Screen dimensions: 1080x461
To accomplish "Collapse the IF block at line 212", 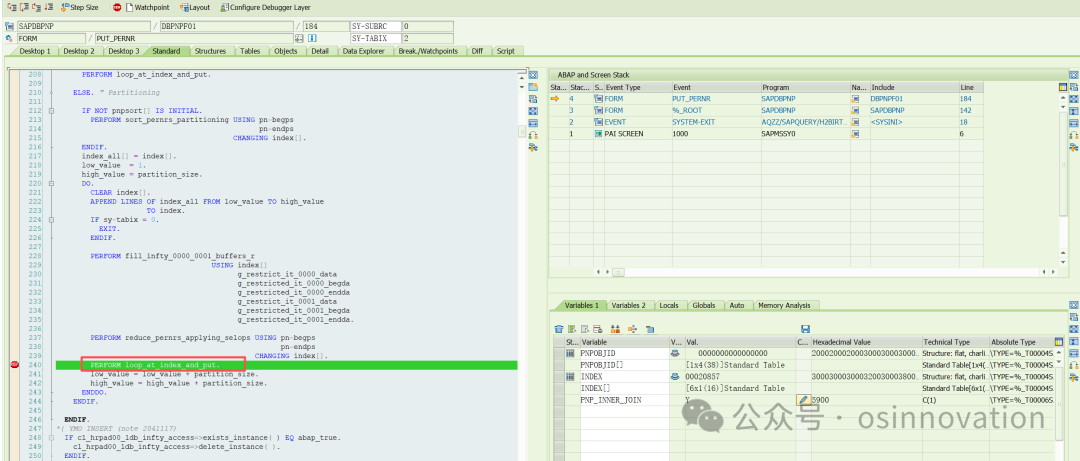I will pos(51,110).
